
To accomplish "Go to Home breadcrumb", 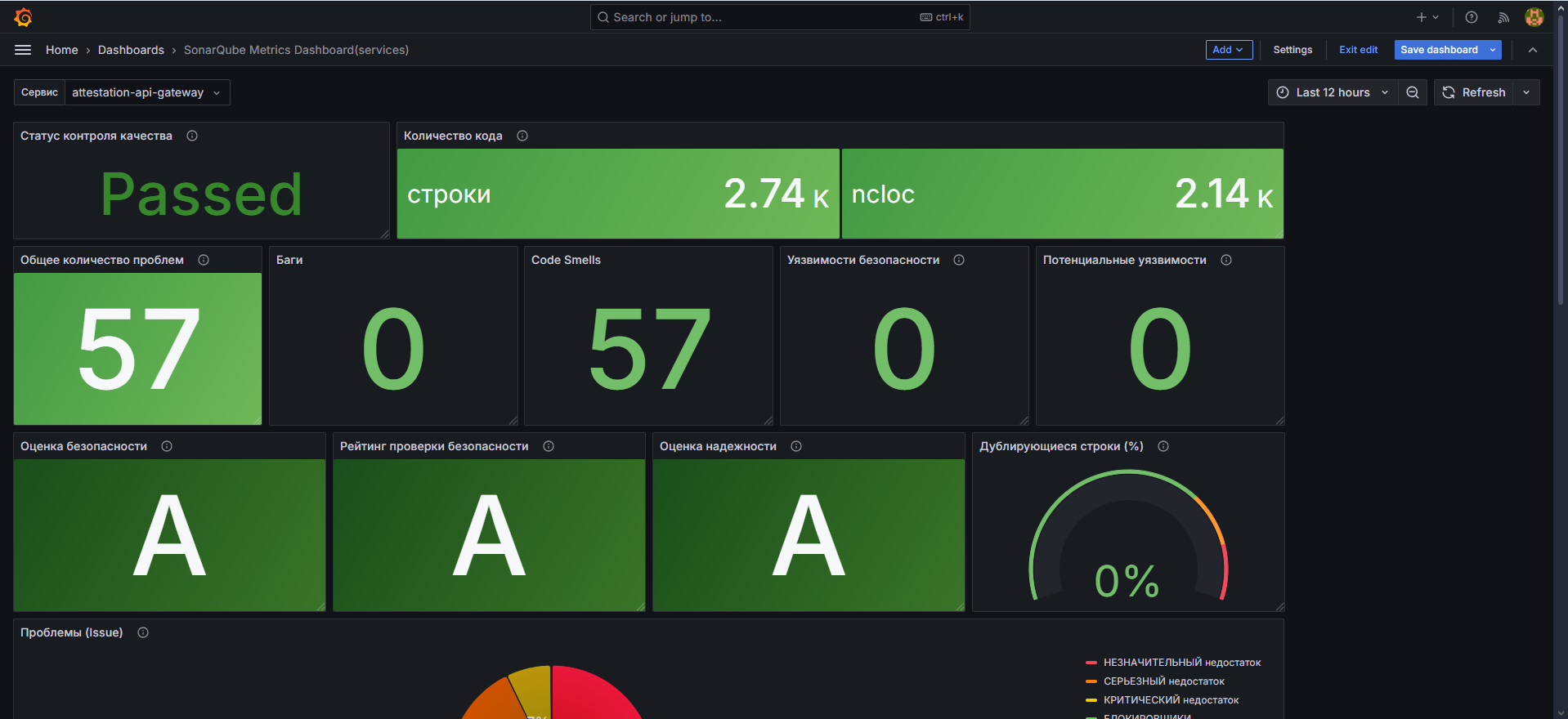I will coord(62,50).
